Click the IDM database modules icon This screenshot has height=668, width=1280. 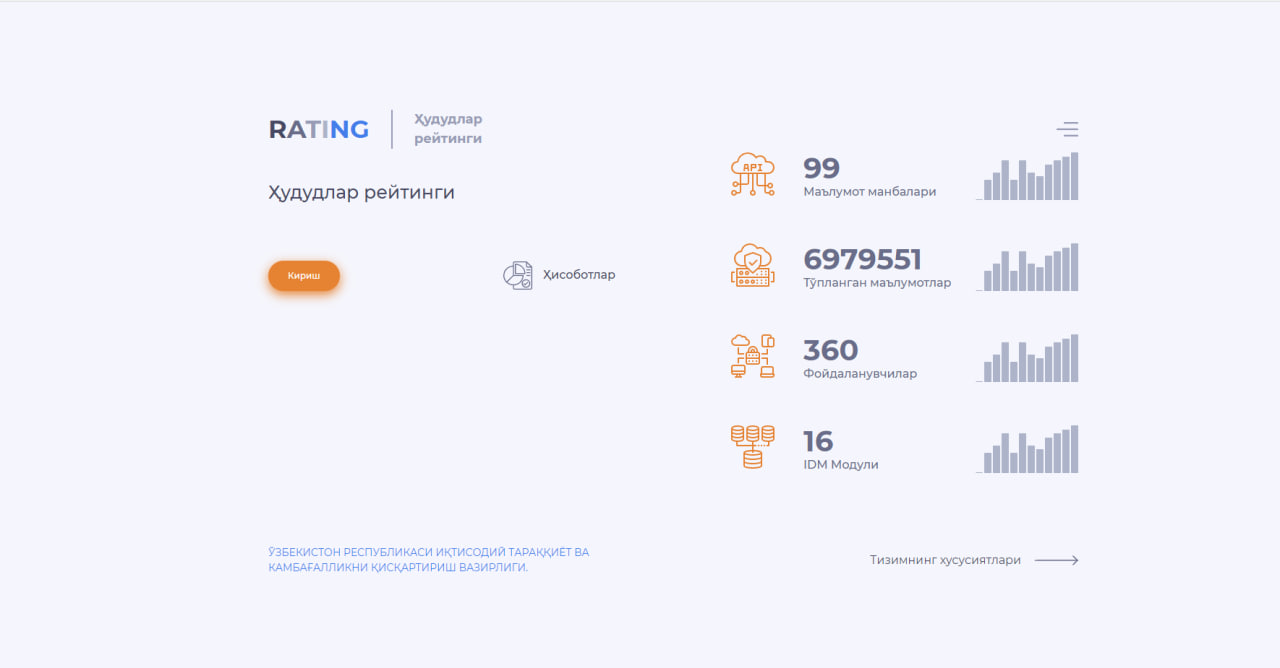coord(752,447)
